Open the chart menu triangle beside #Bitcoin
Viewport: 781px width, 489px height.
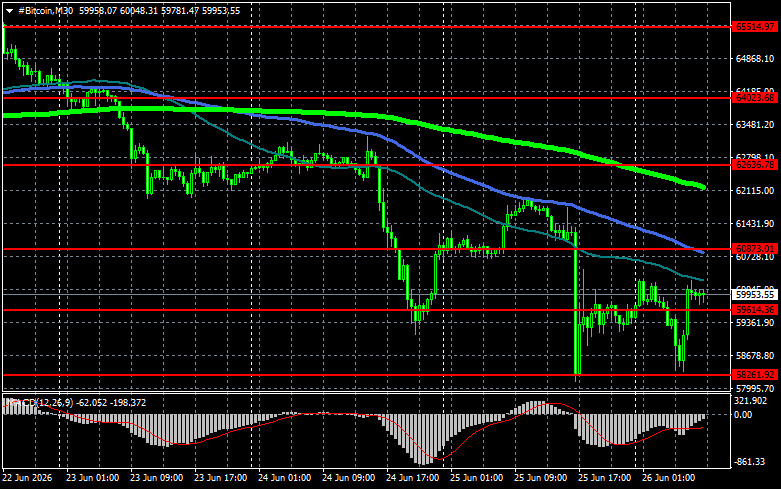[9, 11]
